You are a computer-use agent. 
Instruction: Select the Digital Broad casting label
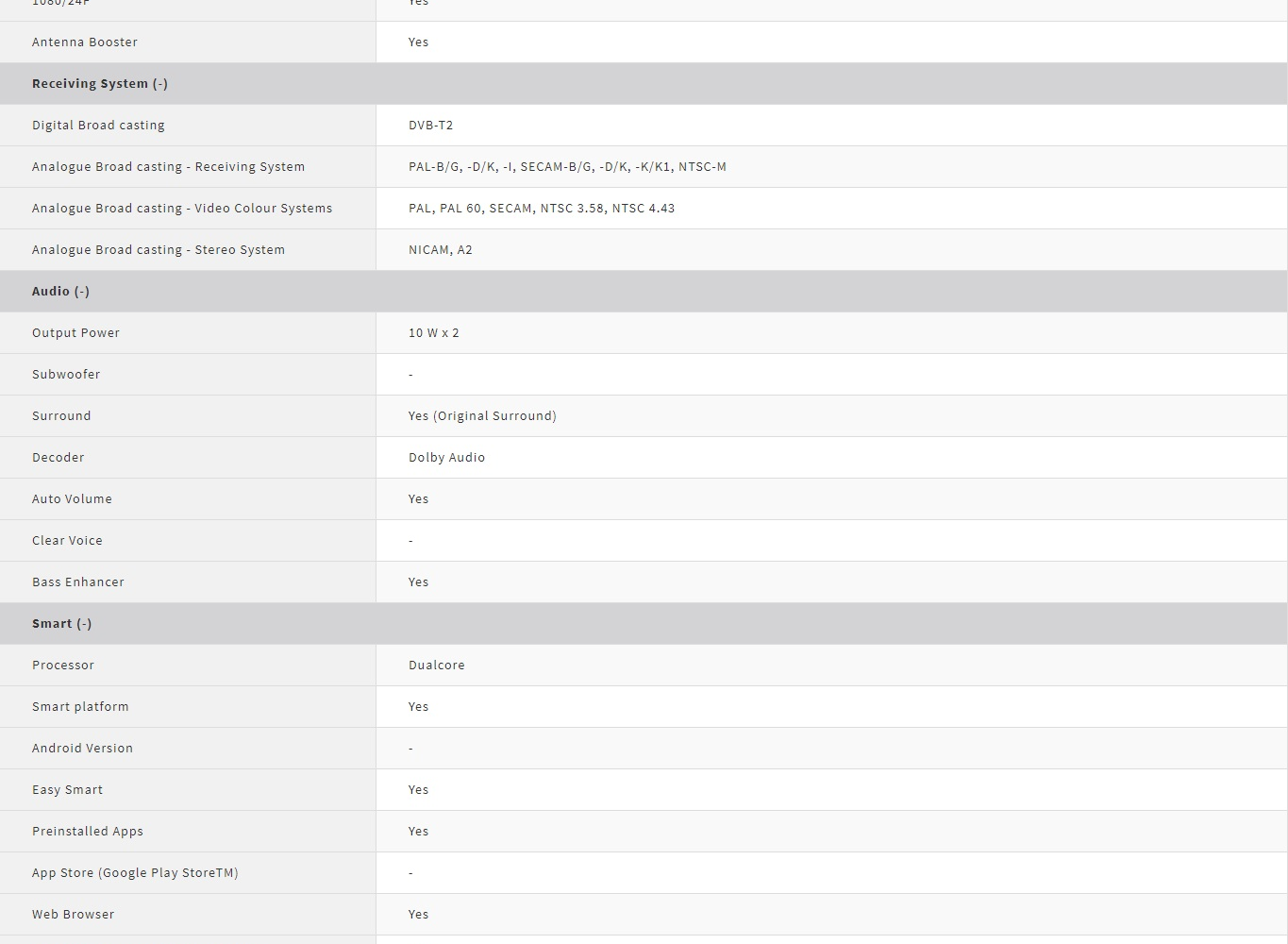(x=98, y=126)
